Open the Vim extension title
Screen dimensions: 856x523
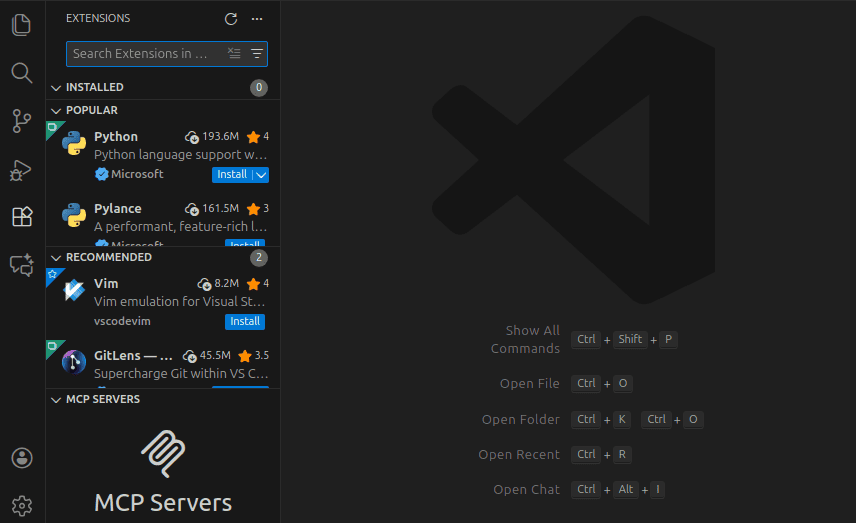pyautogui.click(x=106, y=283)
